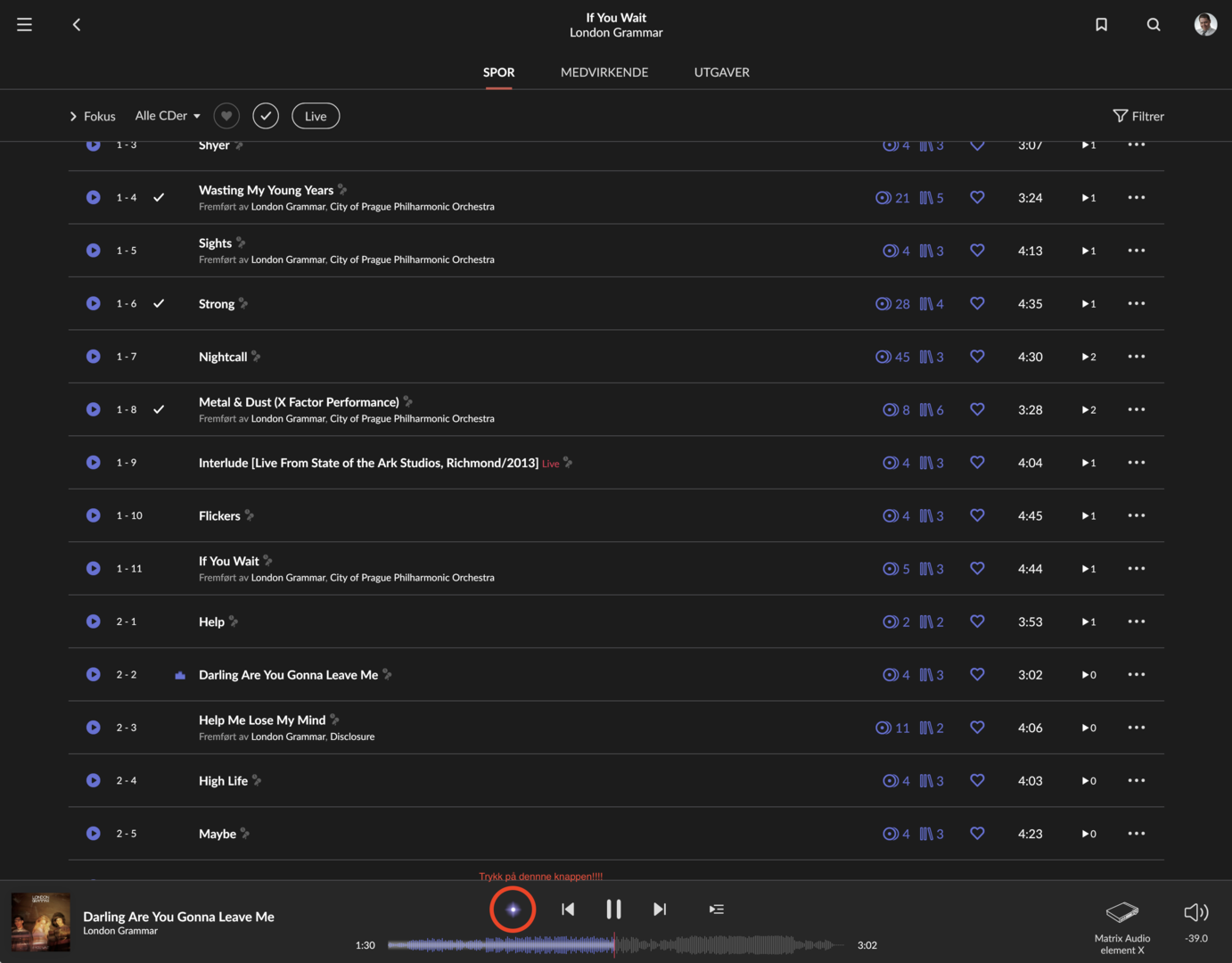Viewport: 1232px width, 963px height.
Task: Open more options for Nightcall
Action: point(1136,357)
